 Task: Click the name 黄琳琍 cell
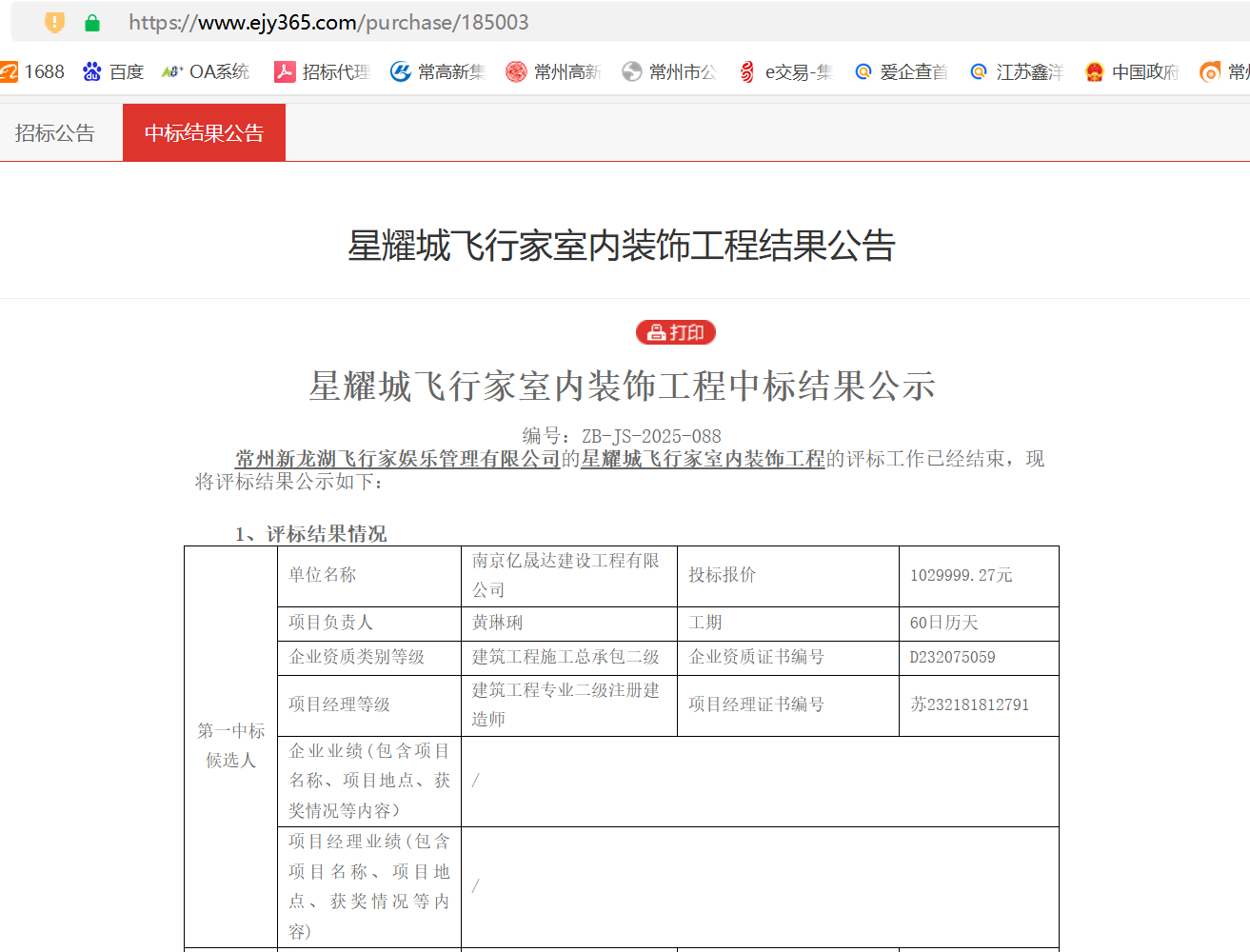569,624
